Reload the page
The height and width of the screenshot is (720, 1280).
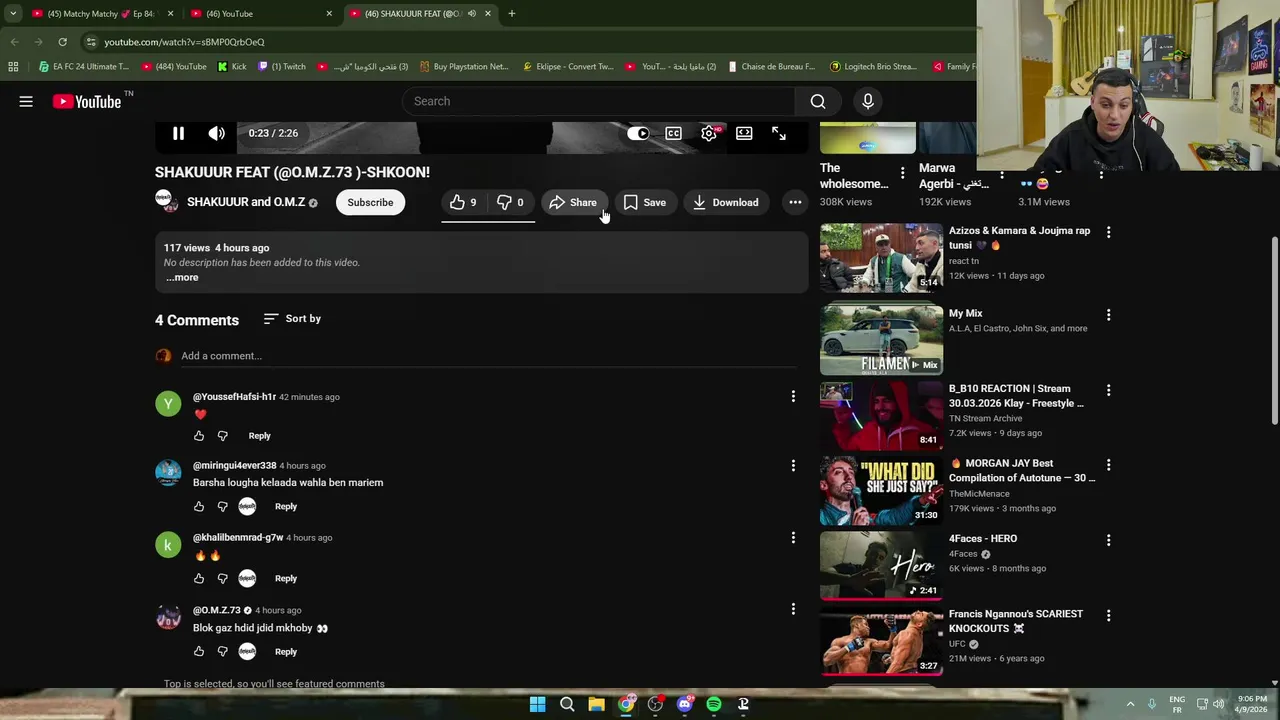[x=62, y=42]
